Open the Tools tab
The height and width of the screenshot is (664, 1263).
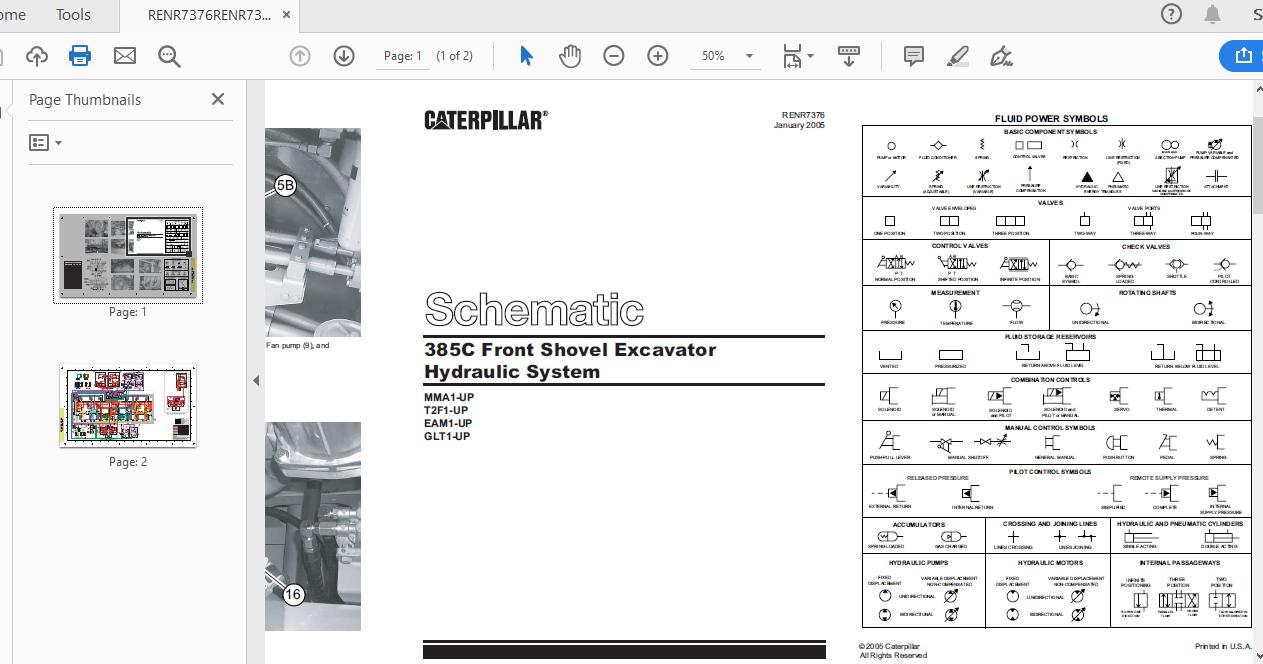tap(73, 15)
